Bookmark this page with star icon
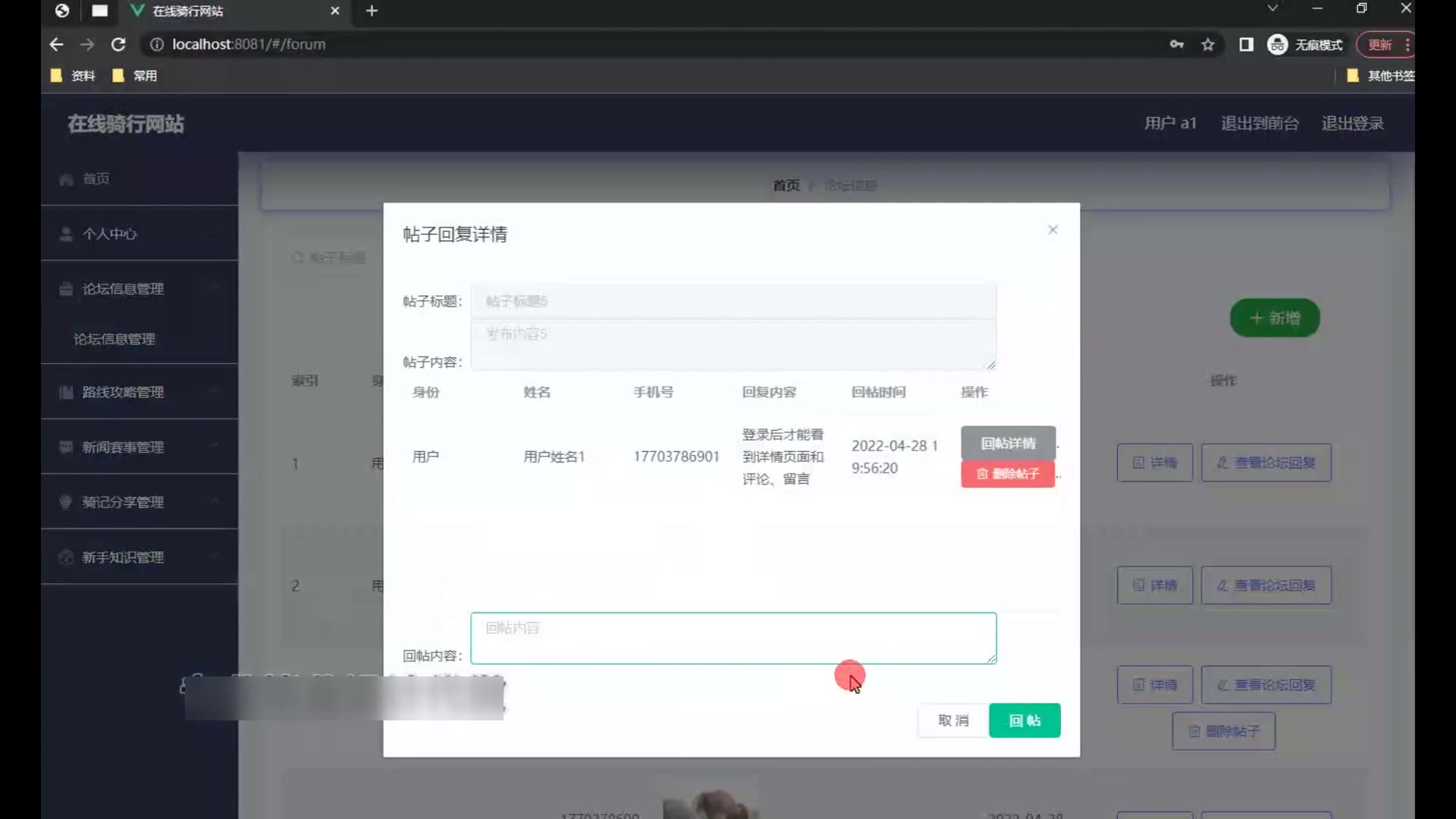 click(x=1208, y=45)
